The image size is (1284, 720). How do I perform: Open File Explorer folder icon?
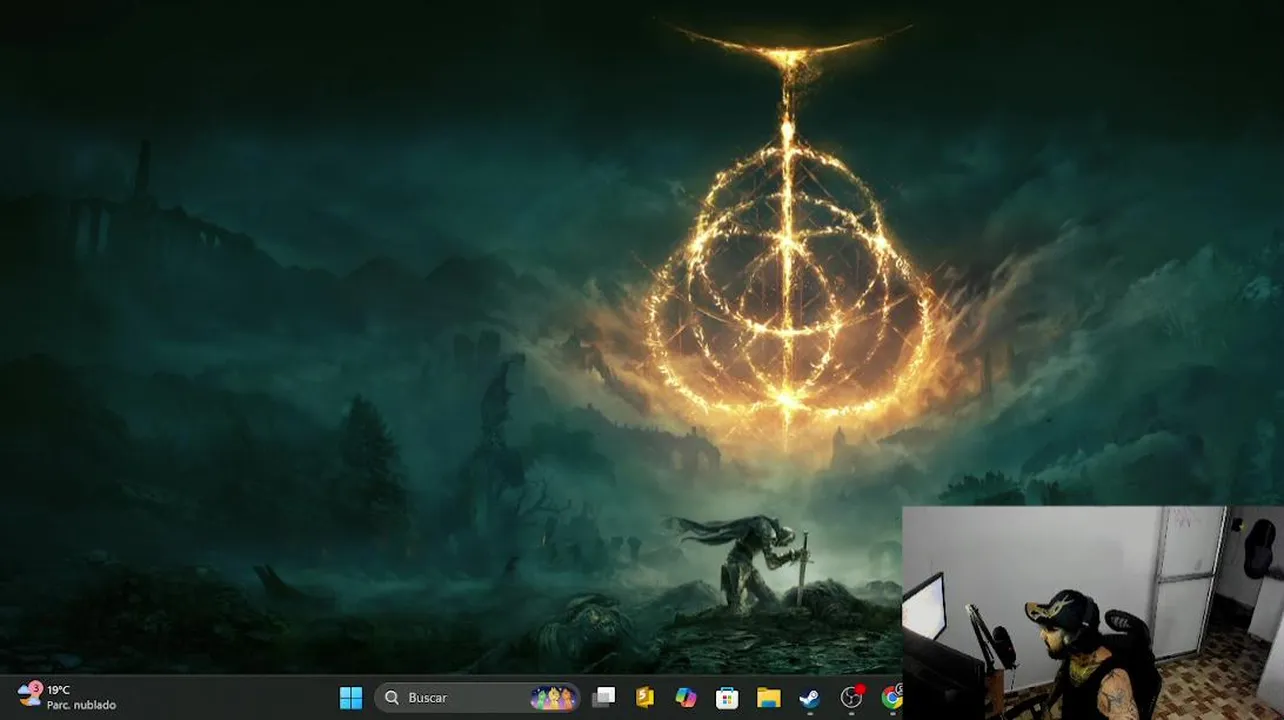[x=768, y=697]
